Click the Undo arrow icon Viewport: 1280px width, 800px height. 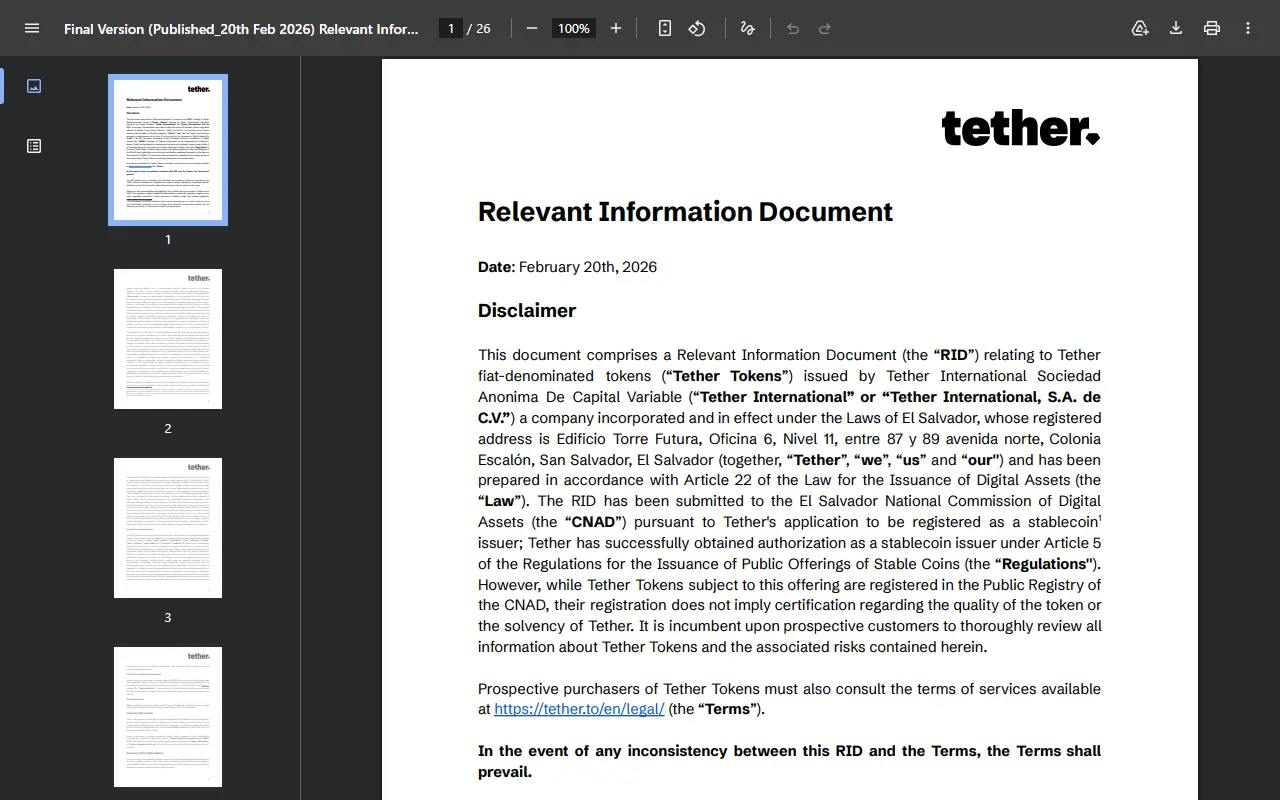[x=793, y=28]
